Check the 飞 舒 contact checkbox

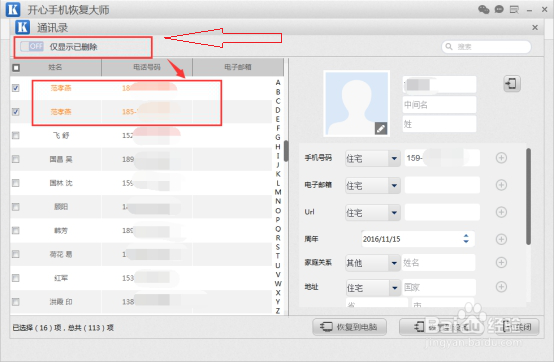point(16,135)
